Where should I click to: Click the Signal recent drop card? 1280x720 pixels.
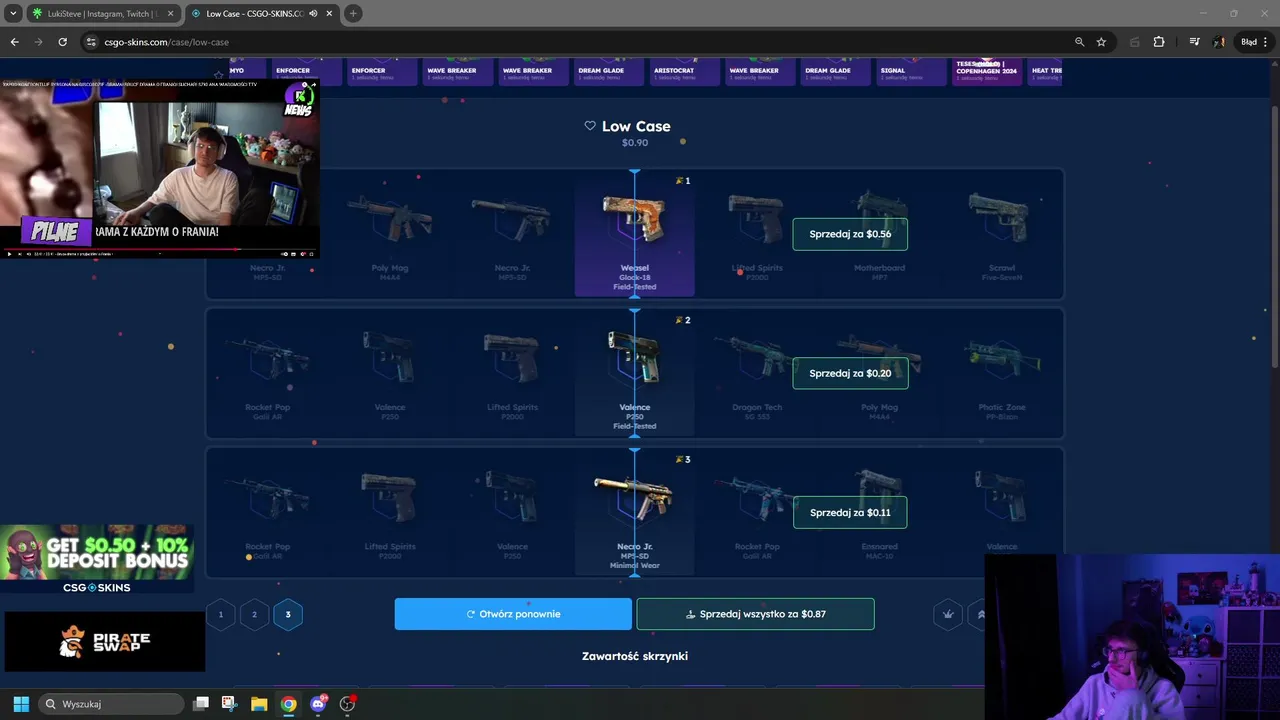coord(911,72)
